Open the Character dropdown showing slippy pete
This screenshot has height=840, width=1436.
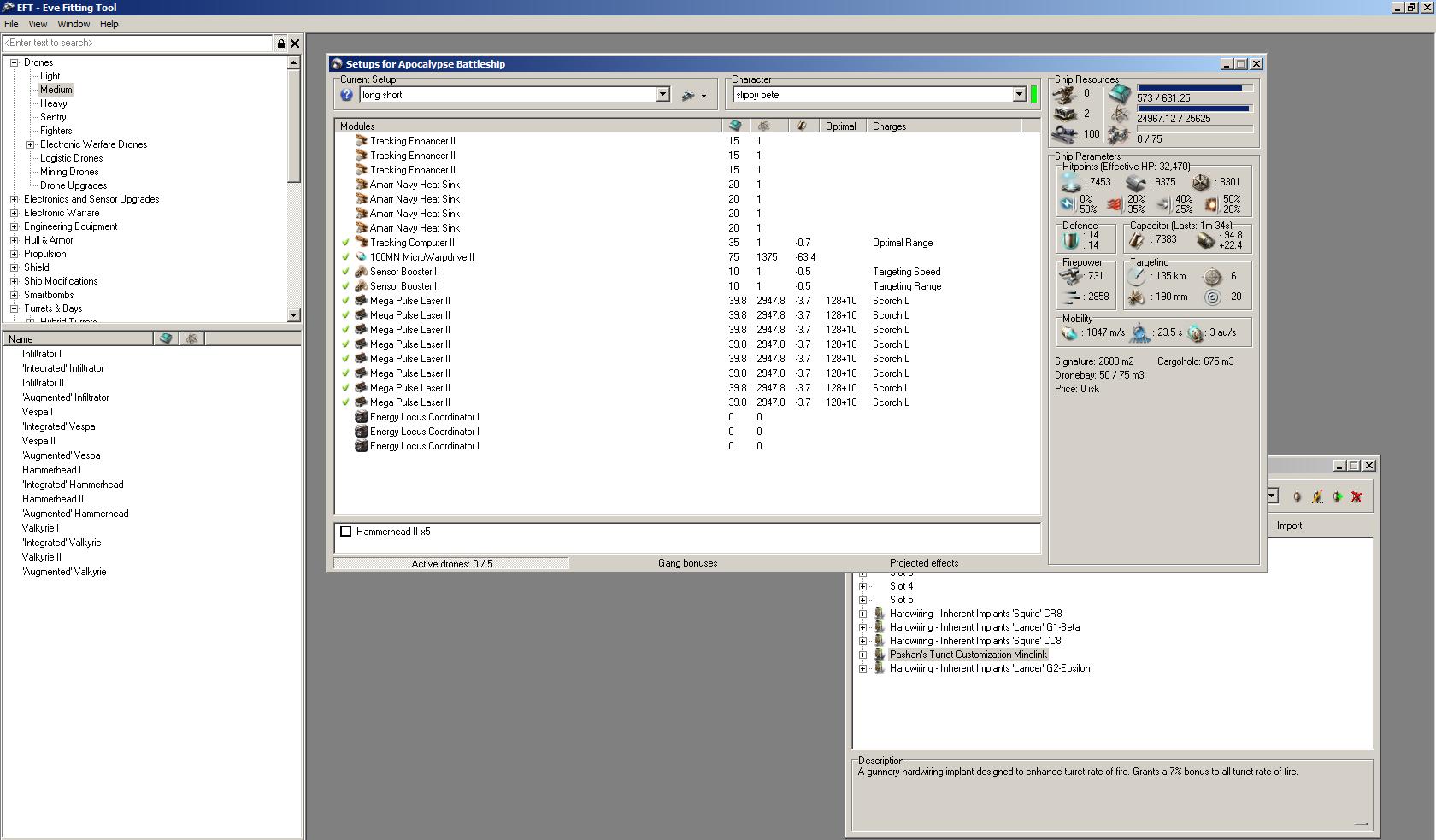[x=1019, y=95]
